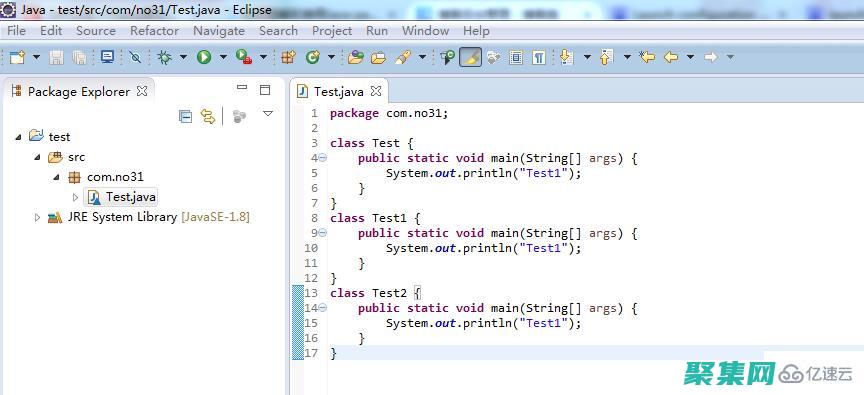This screenshot has width=864, height=395.
Task: Toggle Block Selection Mode
Action: click(x=516, y=57)
